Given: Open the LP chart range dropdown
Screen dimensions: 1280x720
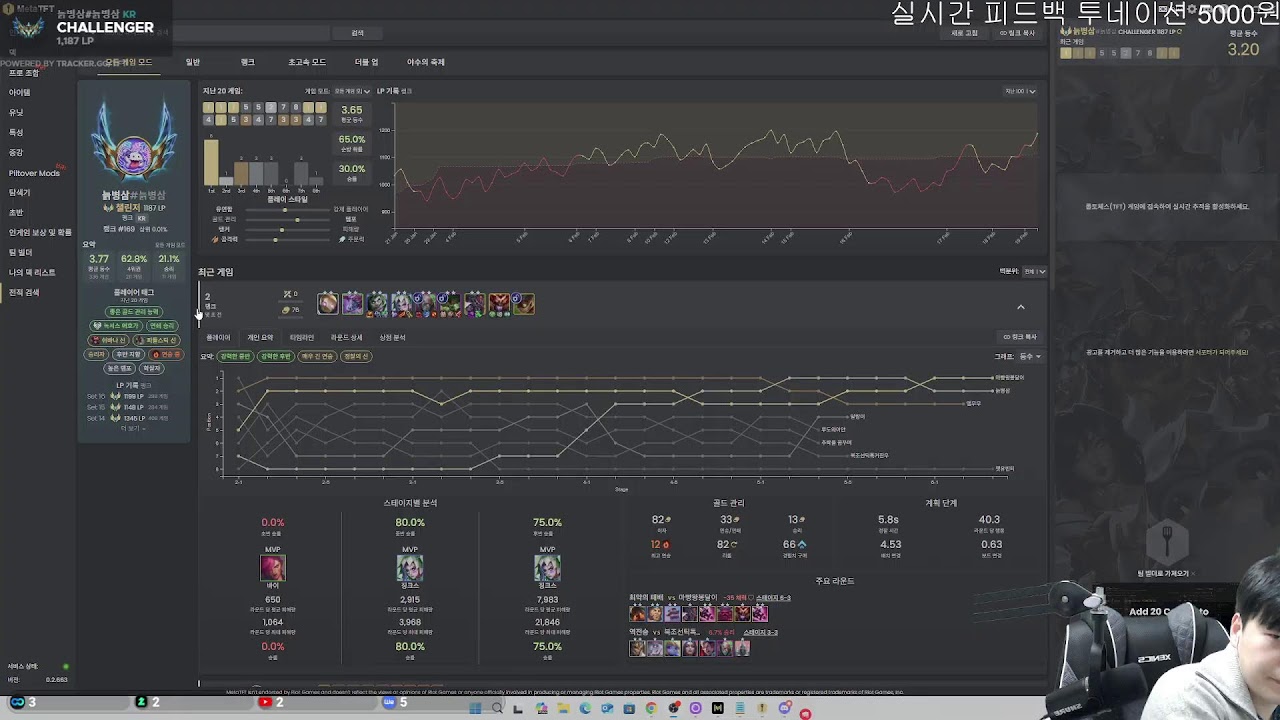Looking at the screenshot, I should point(1020,91).
